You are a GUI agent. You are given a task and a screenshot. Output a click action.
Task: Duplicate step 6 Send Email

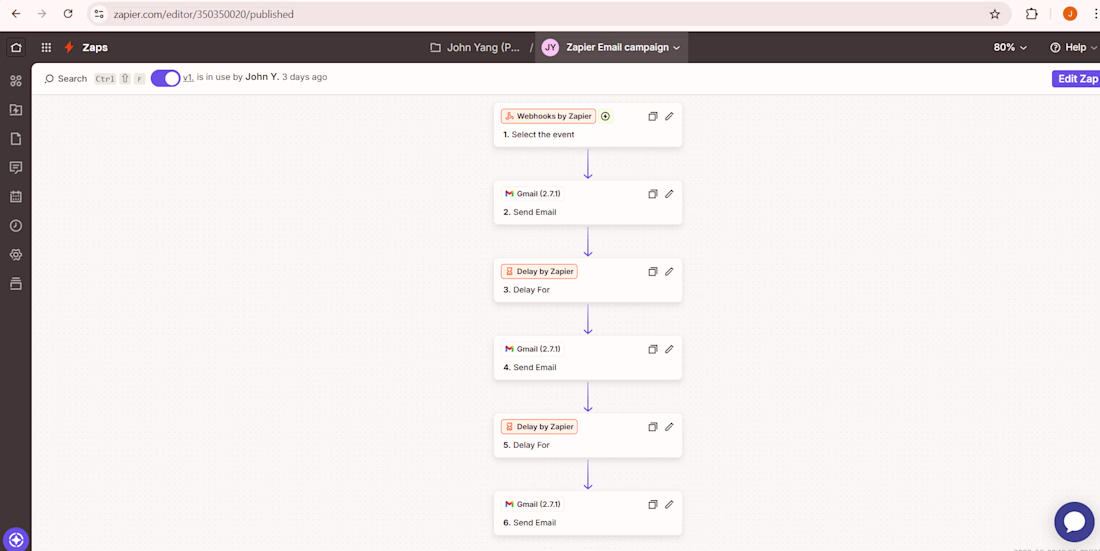pos(652,504)
